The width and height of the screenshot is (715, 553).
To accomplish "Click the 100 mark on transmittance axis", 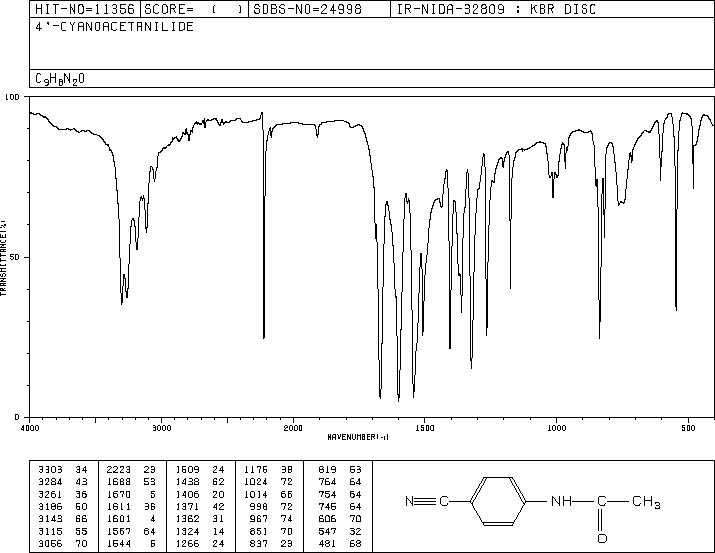I will click(x=12, y=97).
